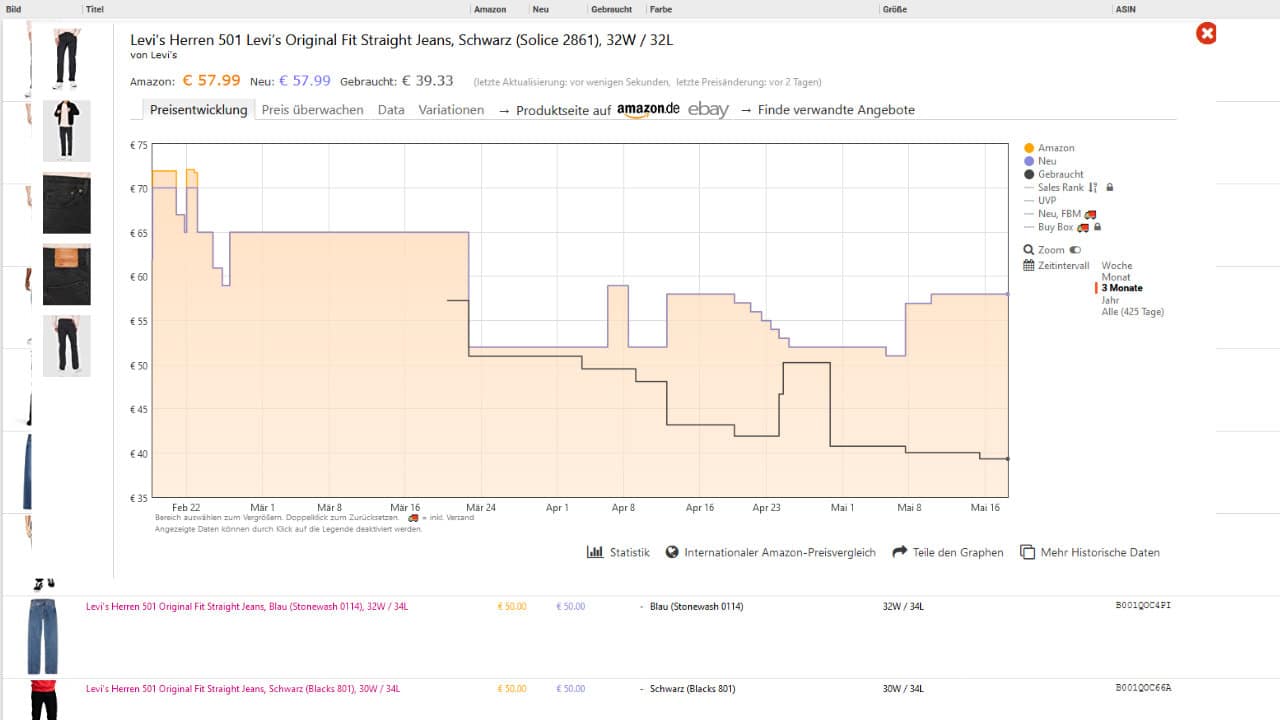Click the Sales Rank sort icon
The width and height of the screenshot is (1280, 720).
pos(1093,187)
